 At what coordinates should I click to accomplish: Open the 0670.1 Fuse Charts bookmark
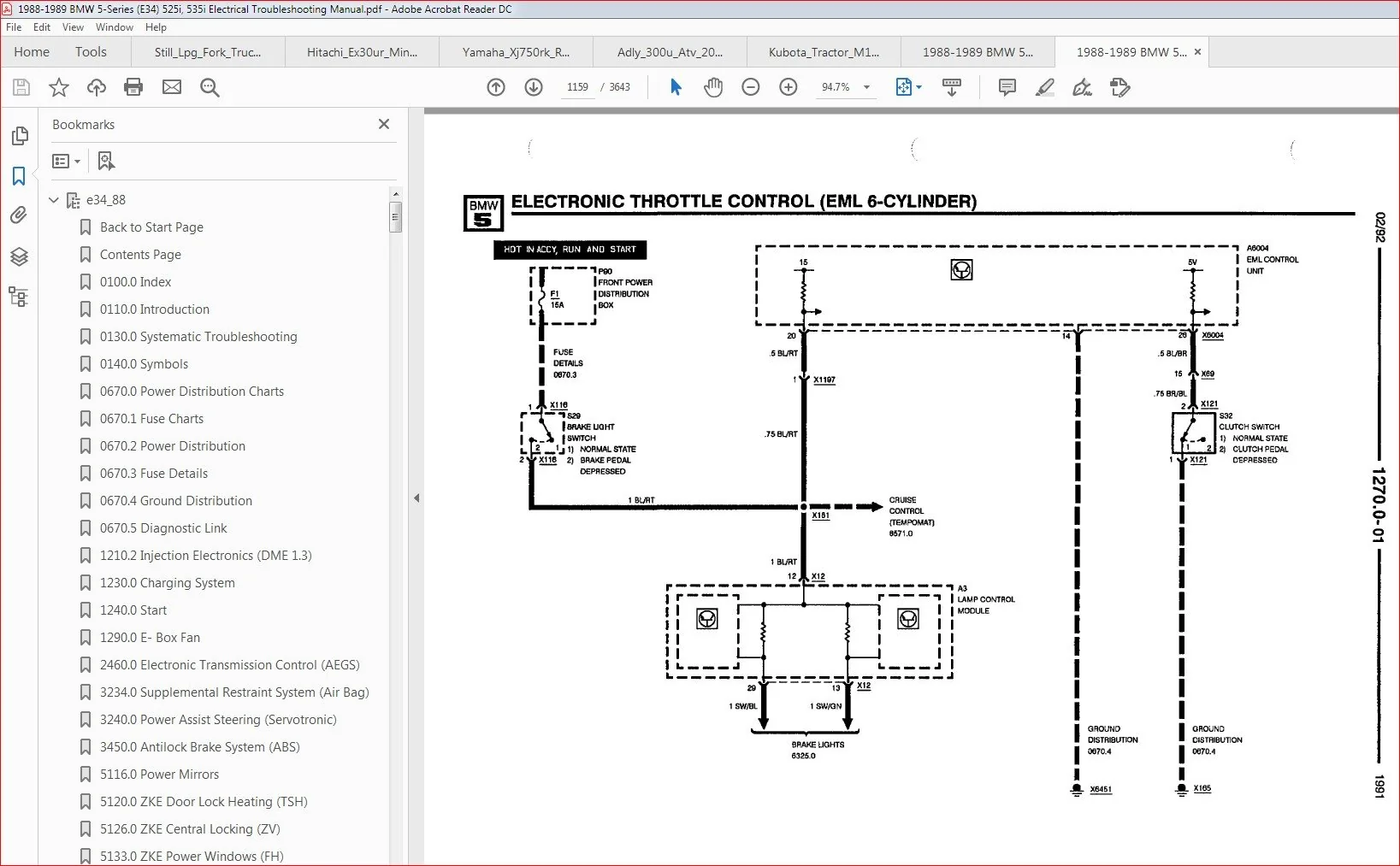[x=151, y=419]
